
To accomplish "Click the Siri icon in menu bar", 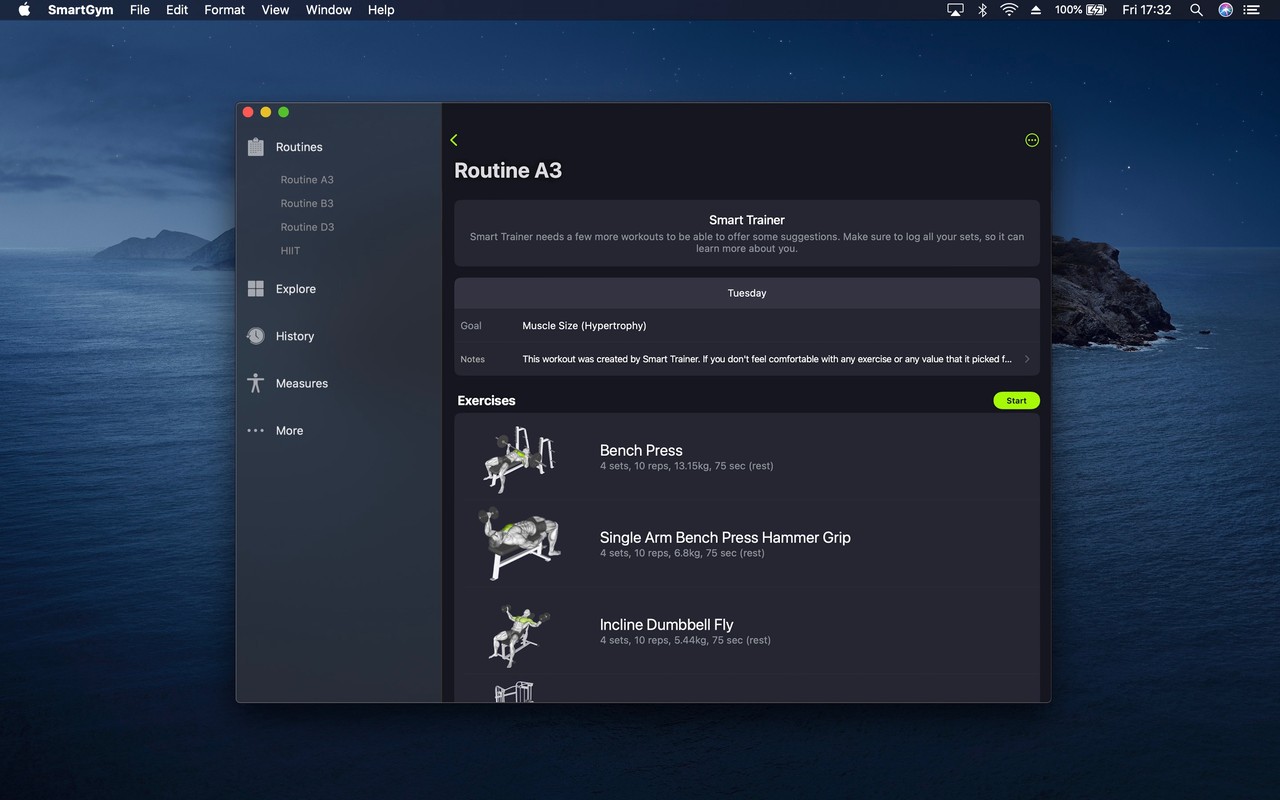I will click(1225, 10).
